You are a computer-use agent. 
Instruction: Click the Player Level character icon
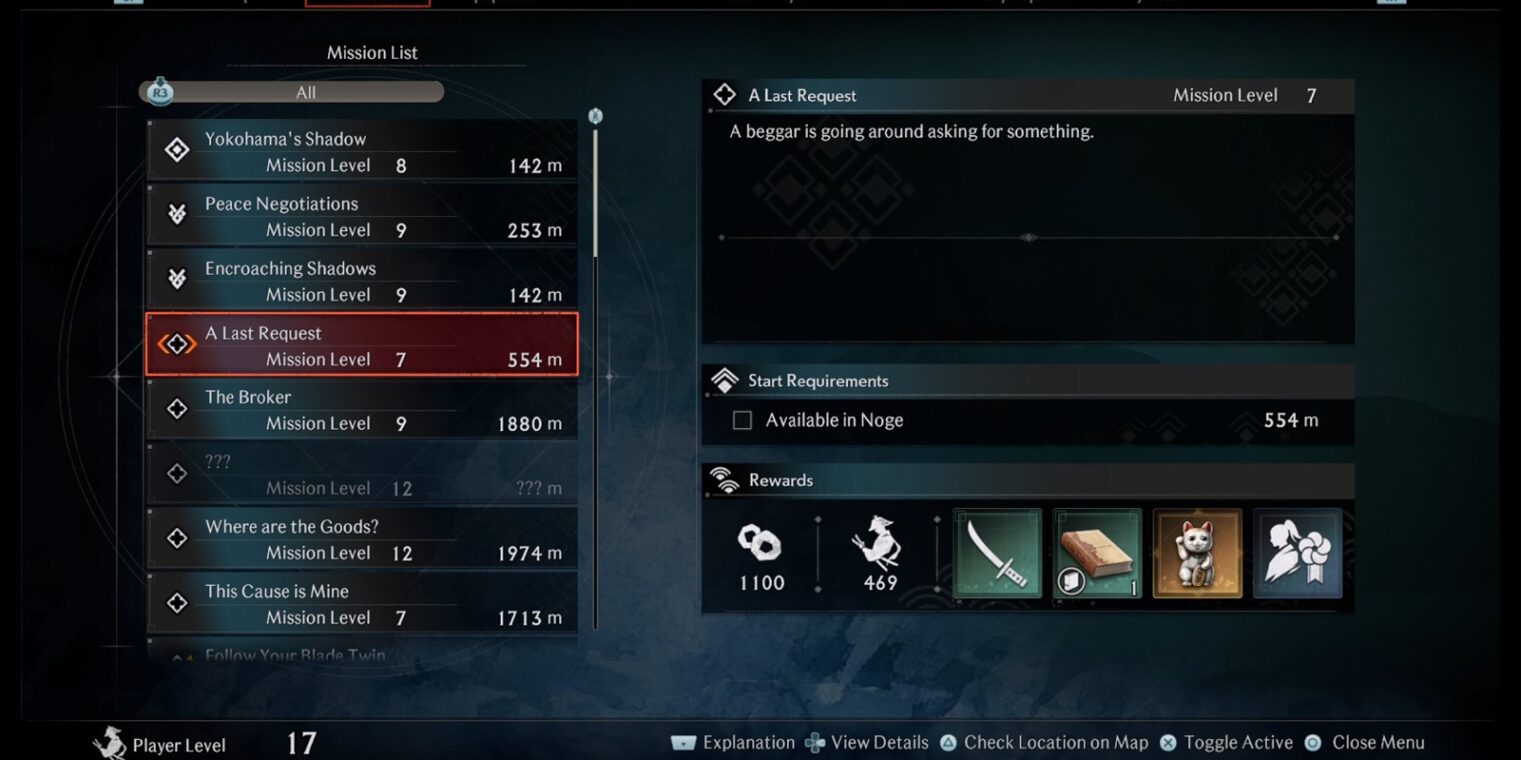pos(110,743)
